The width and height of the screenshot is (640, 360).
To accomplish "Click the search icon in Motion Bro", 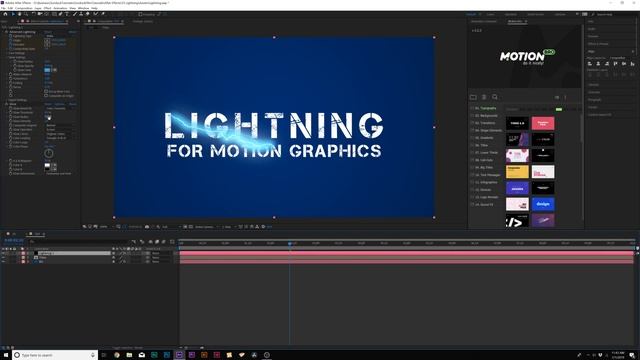I will pos(495,97).
